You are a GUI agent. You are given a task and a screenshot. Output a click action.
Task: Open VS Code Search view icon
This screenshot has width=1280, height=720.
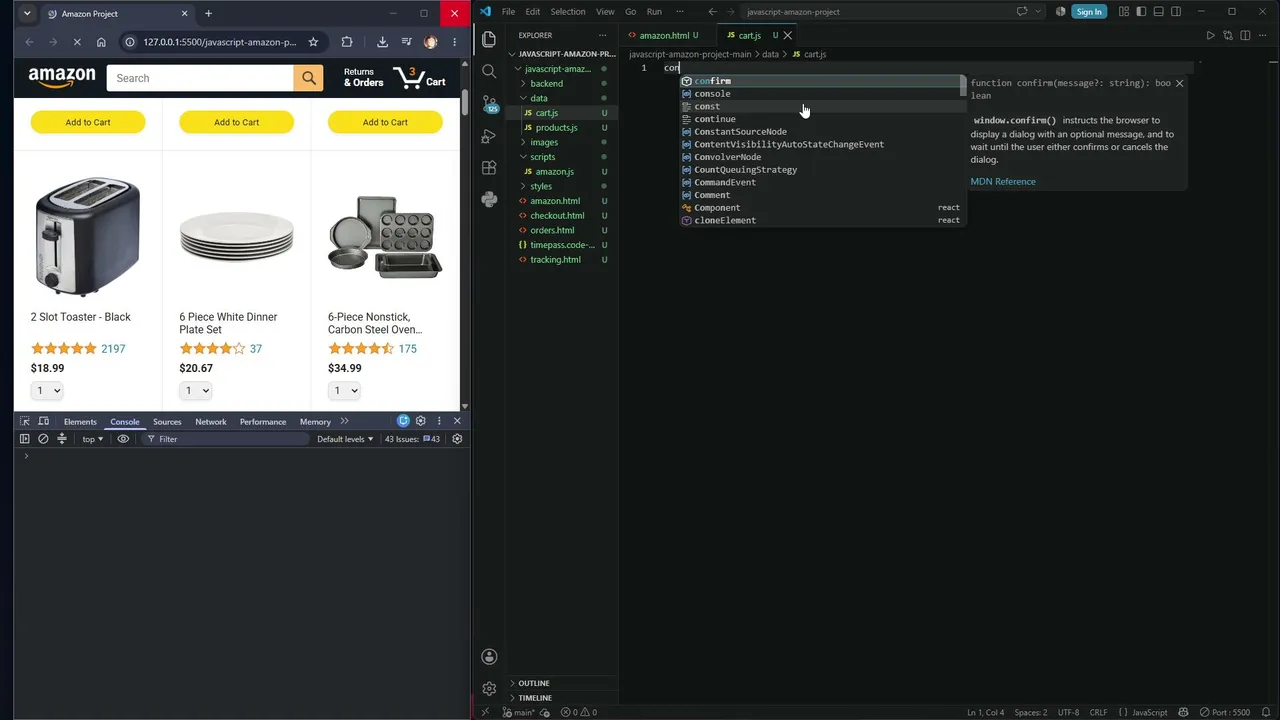coord(489,71)
